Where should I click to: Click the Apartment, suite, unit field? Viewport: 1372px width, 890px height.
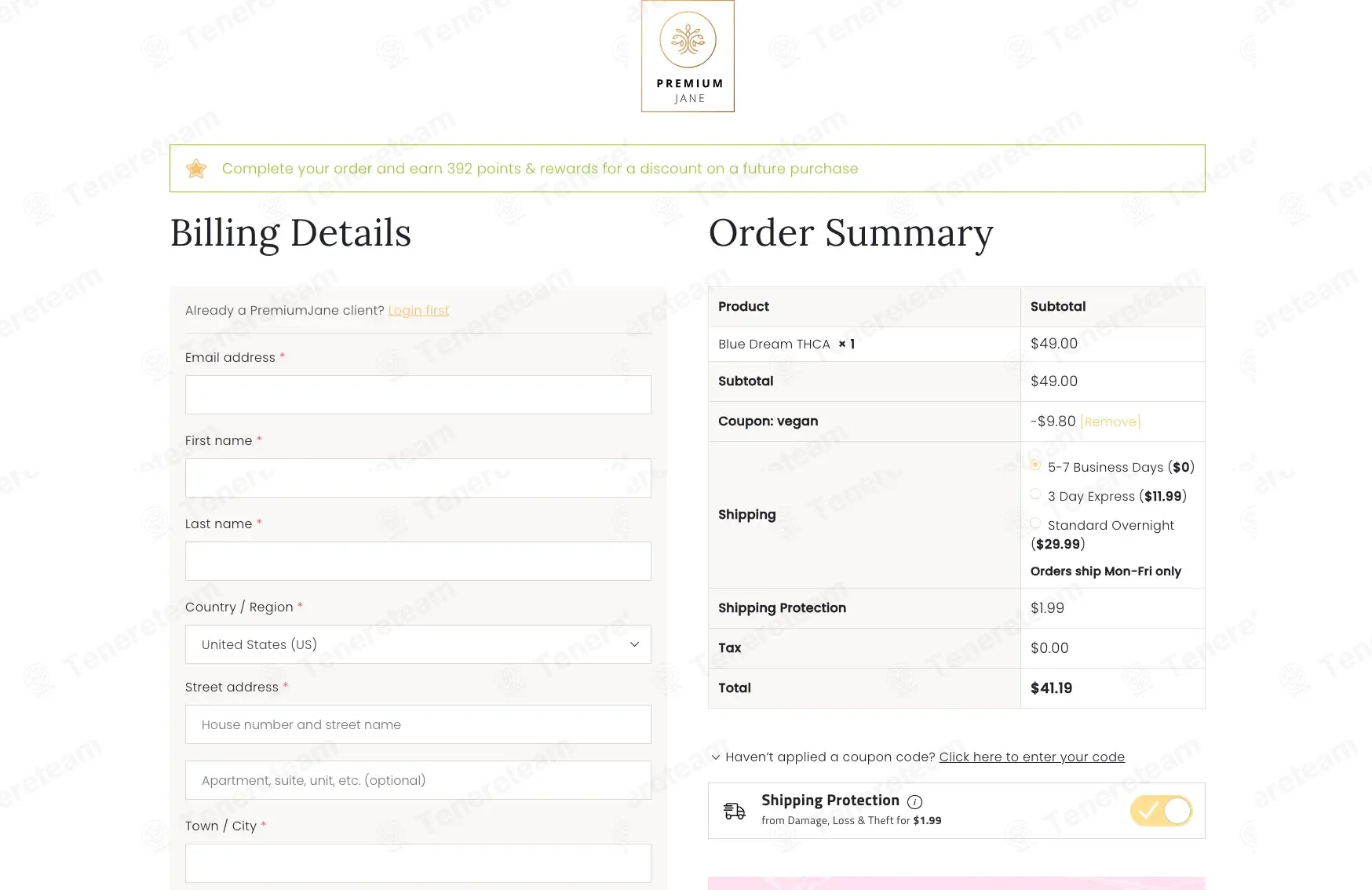pyautogui.click(x=418, y=780)
